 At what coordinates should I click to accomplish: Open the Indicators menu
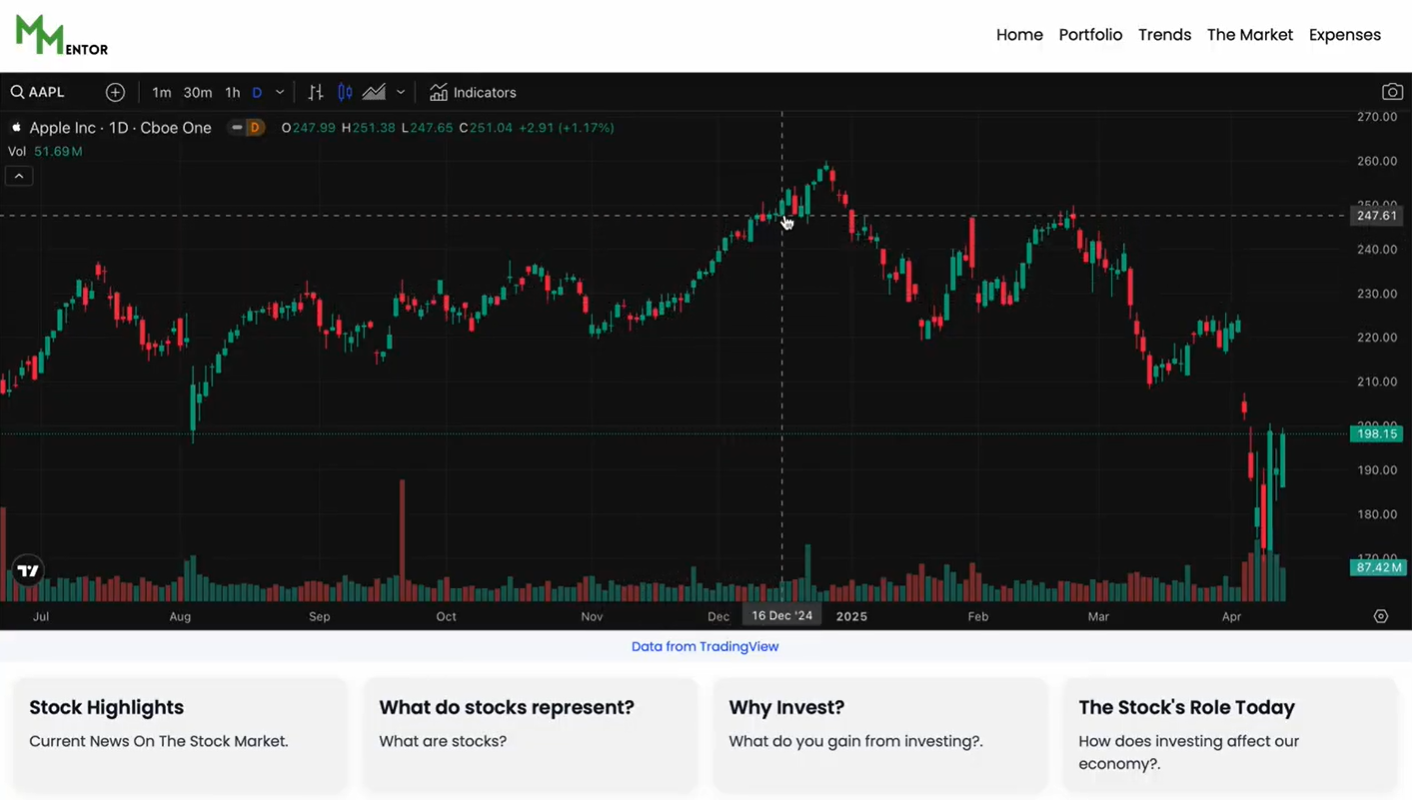(473, 92)
